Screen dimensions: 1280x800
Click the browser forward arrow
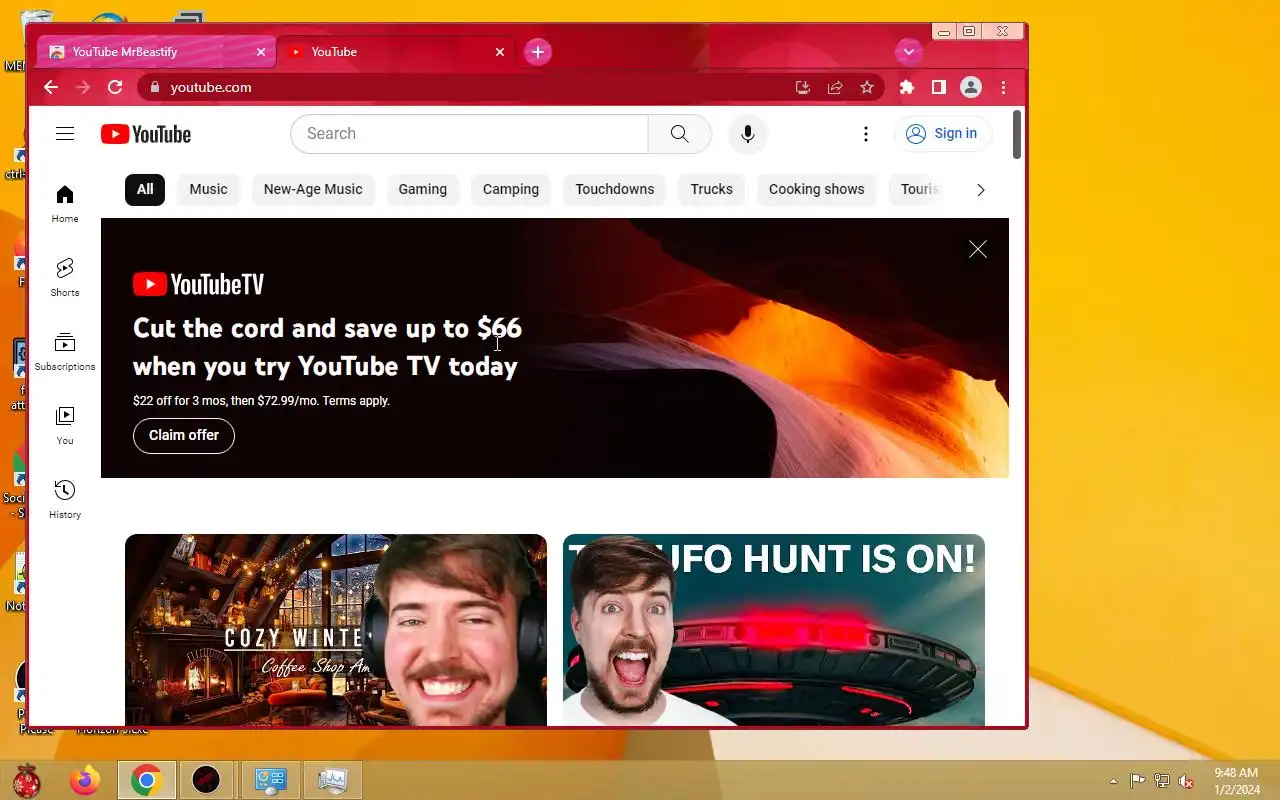click(x=83, y=87)
